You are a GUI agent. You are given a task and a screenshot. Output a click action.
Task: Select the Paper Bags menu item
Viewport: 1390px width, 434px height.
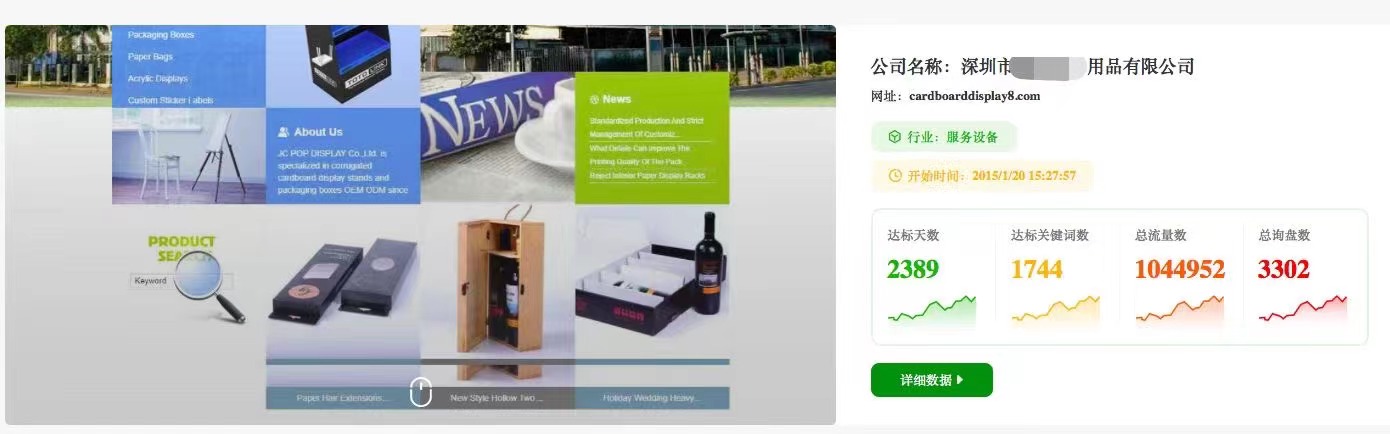point(150,57)
